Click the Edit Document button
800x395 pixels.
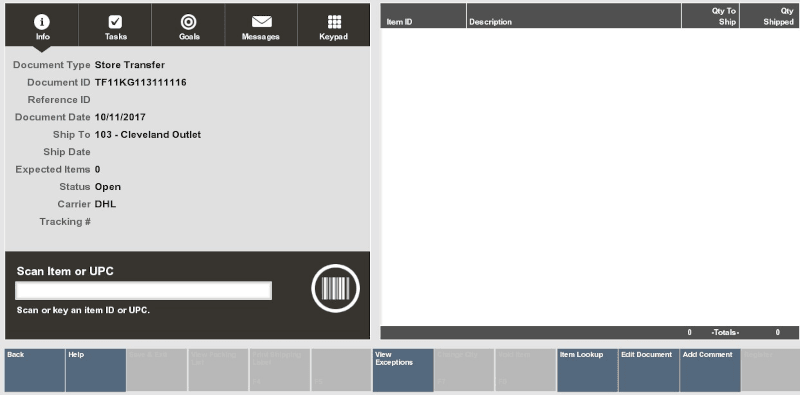point(648,371)
